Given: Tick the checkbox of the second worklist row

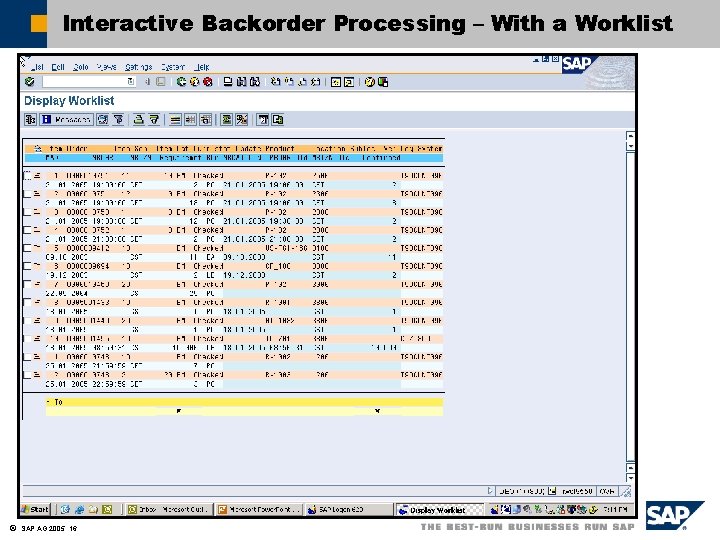Looking at the screenshot, I should [28, 194].
